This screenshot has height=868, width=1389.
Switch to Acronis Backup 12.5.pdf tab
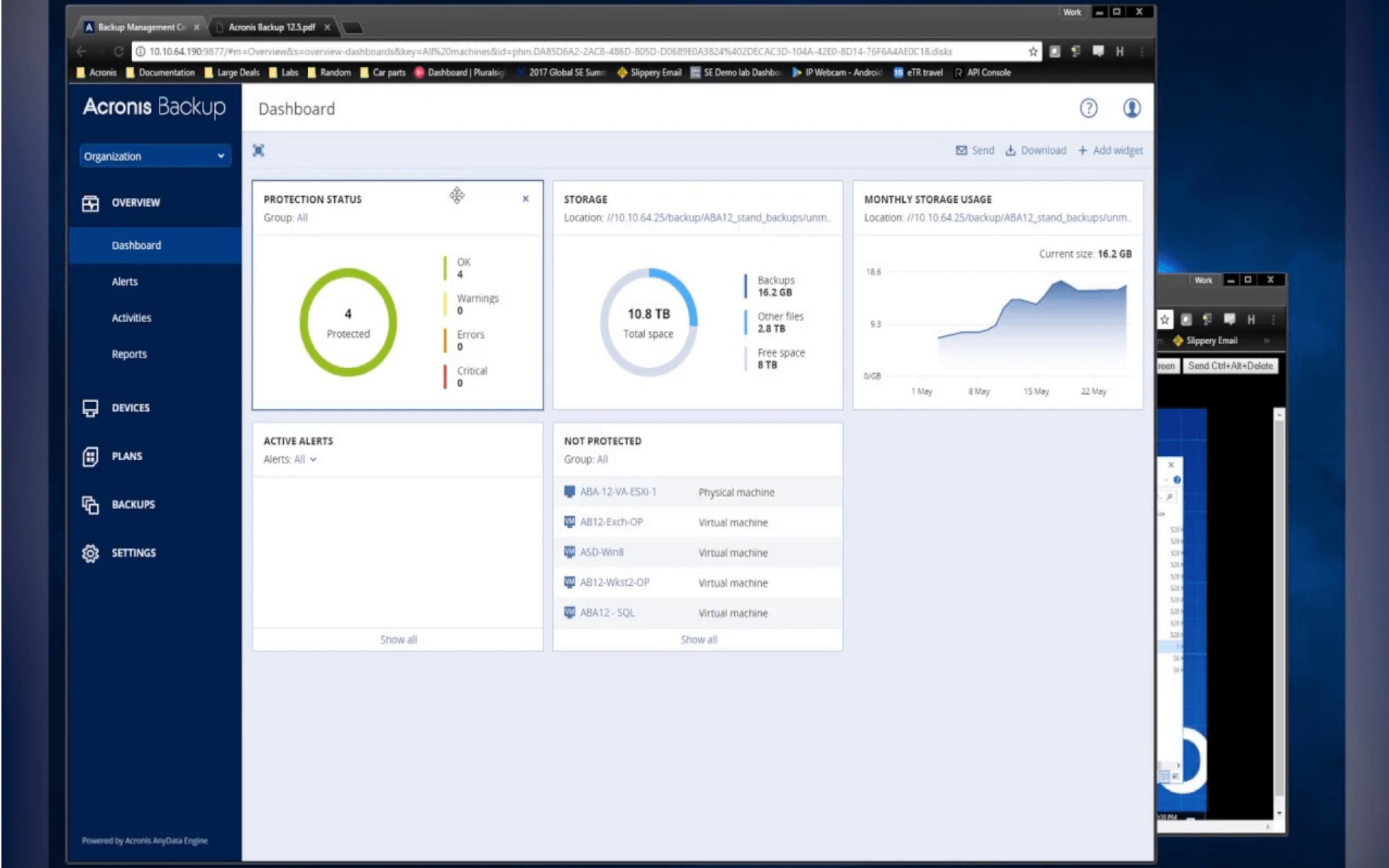tap(272, 27)
